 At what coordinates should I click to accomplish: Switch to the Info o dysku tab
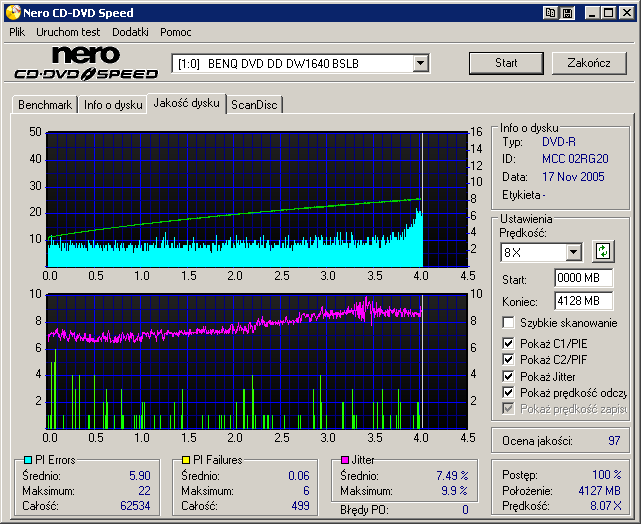click(113, 105)
